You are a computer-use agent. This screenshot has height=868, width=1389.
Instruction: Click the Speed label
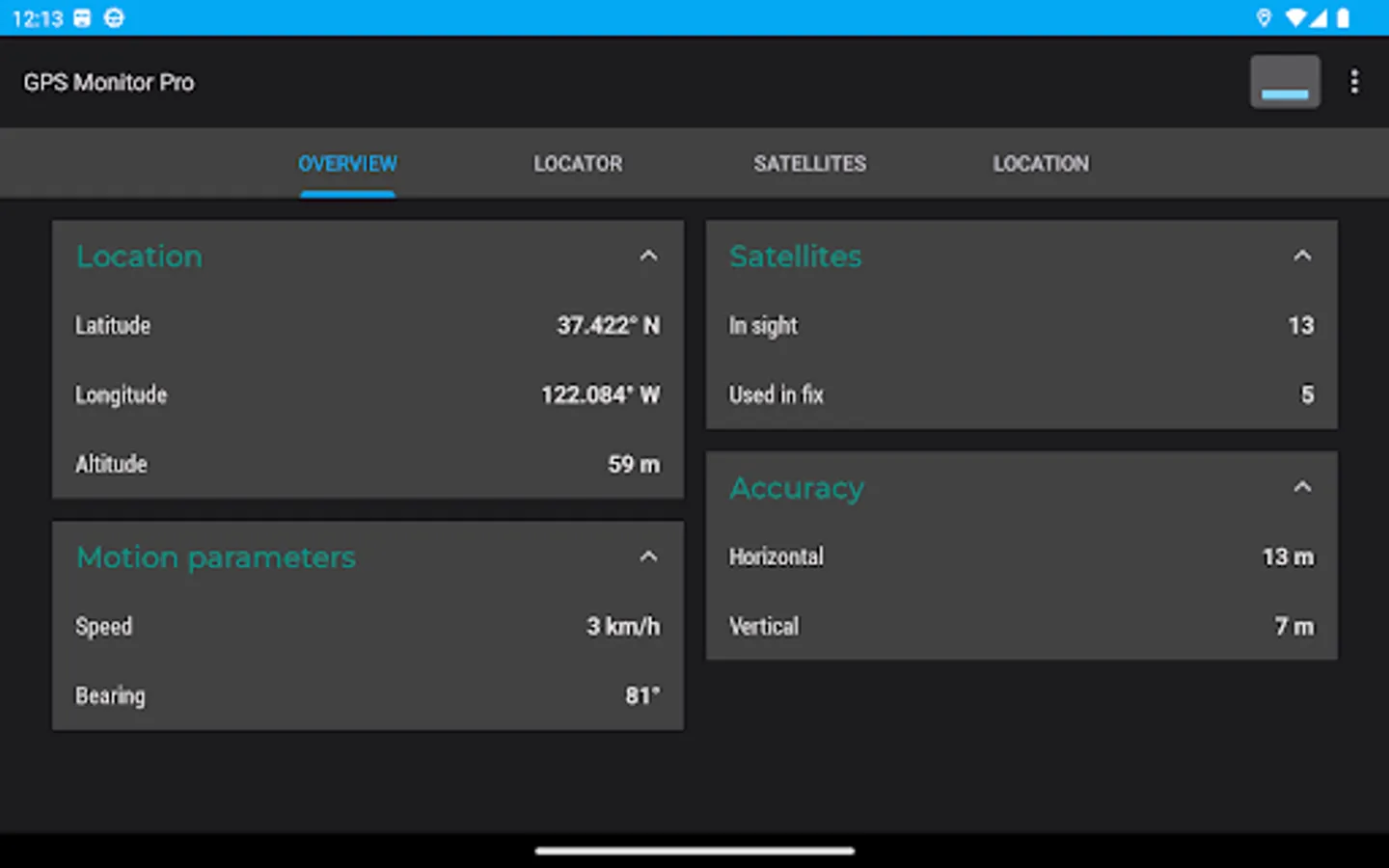click(x=104, y=627)
